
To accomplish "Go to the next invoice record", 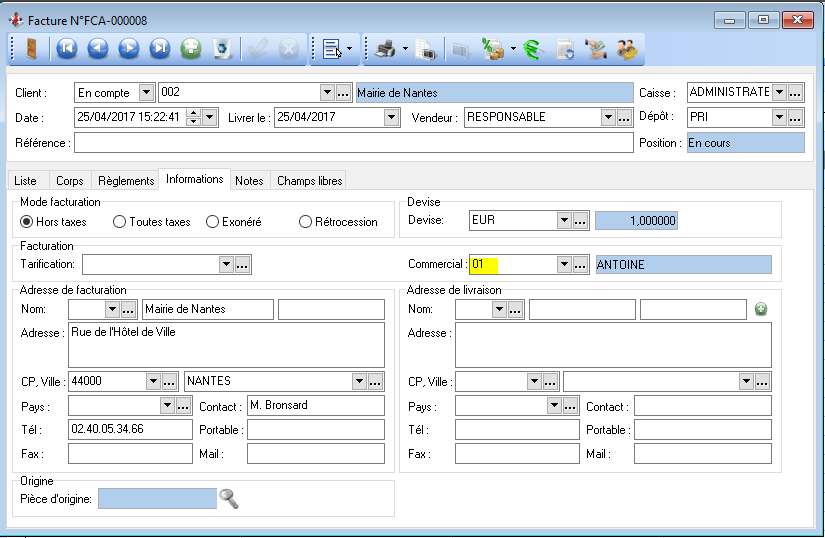I will 129,48.
